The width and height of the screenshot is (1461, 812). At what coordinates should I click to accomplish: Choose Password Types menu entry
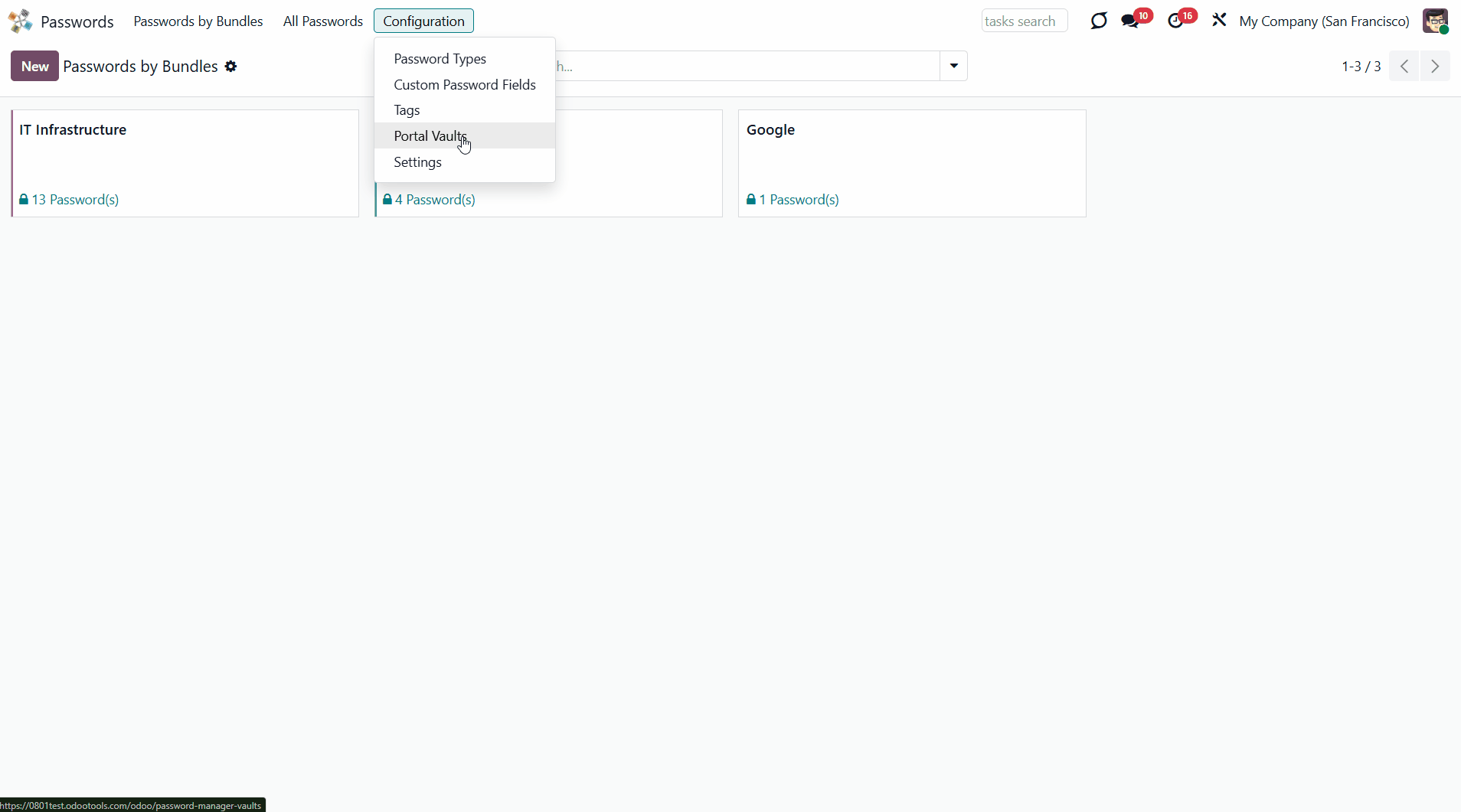(440, 59)
